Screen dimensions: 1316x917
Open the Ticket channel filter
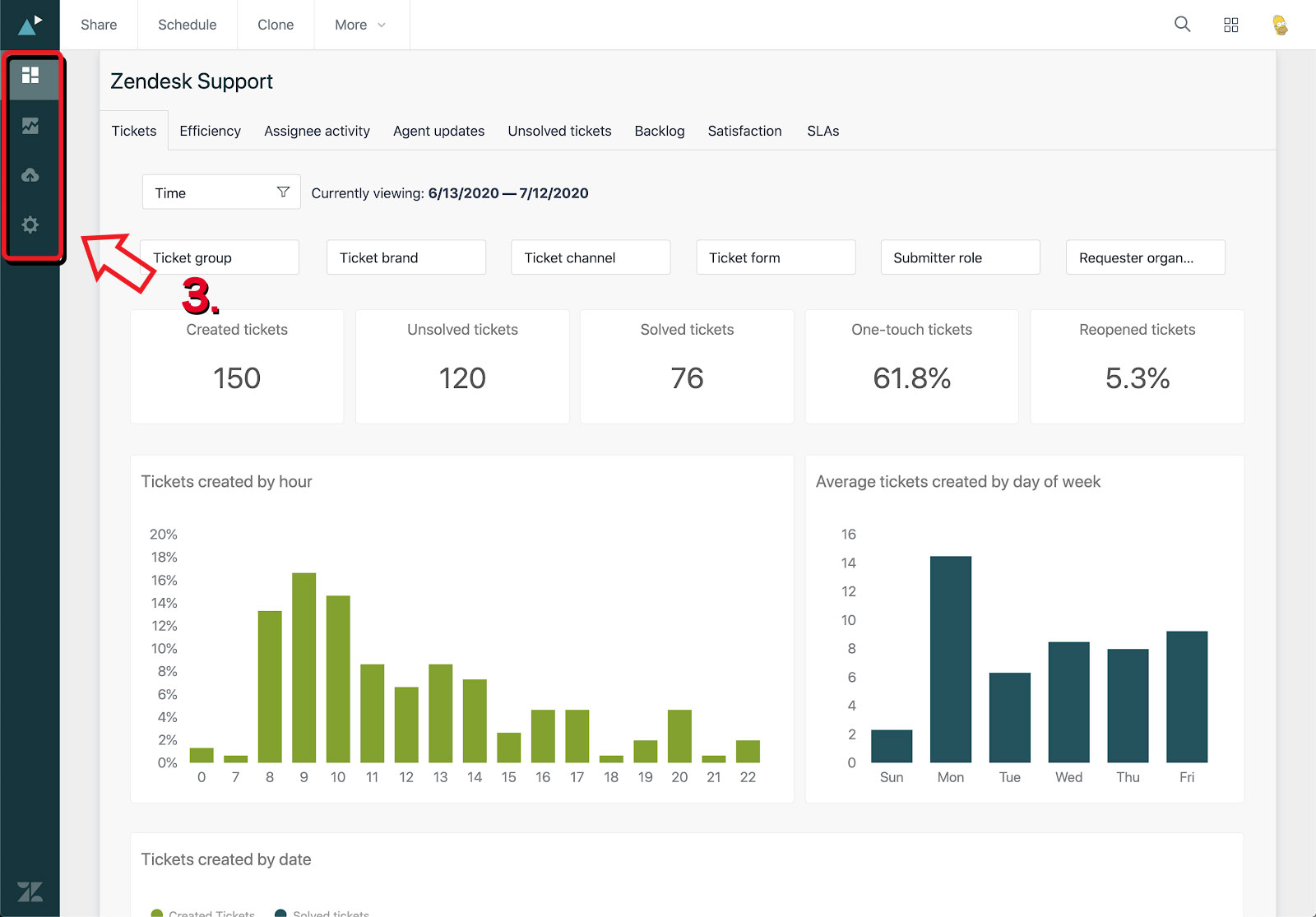(x=590, y=257)
